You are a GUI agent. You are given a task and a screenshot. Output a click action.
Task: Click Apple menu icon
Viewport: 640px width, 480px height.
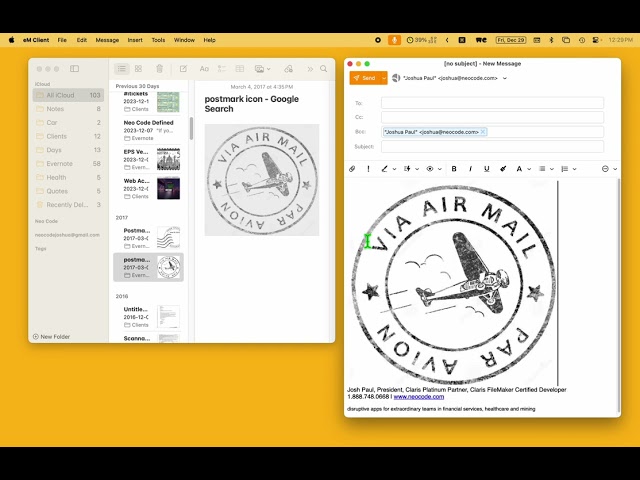point(12,40)
